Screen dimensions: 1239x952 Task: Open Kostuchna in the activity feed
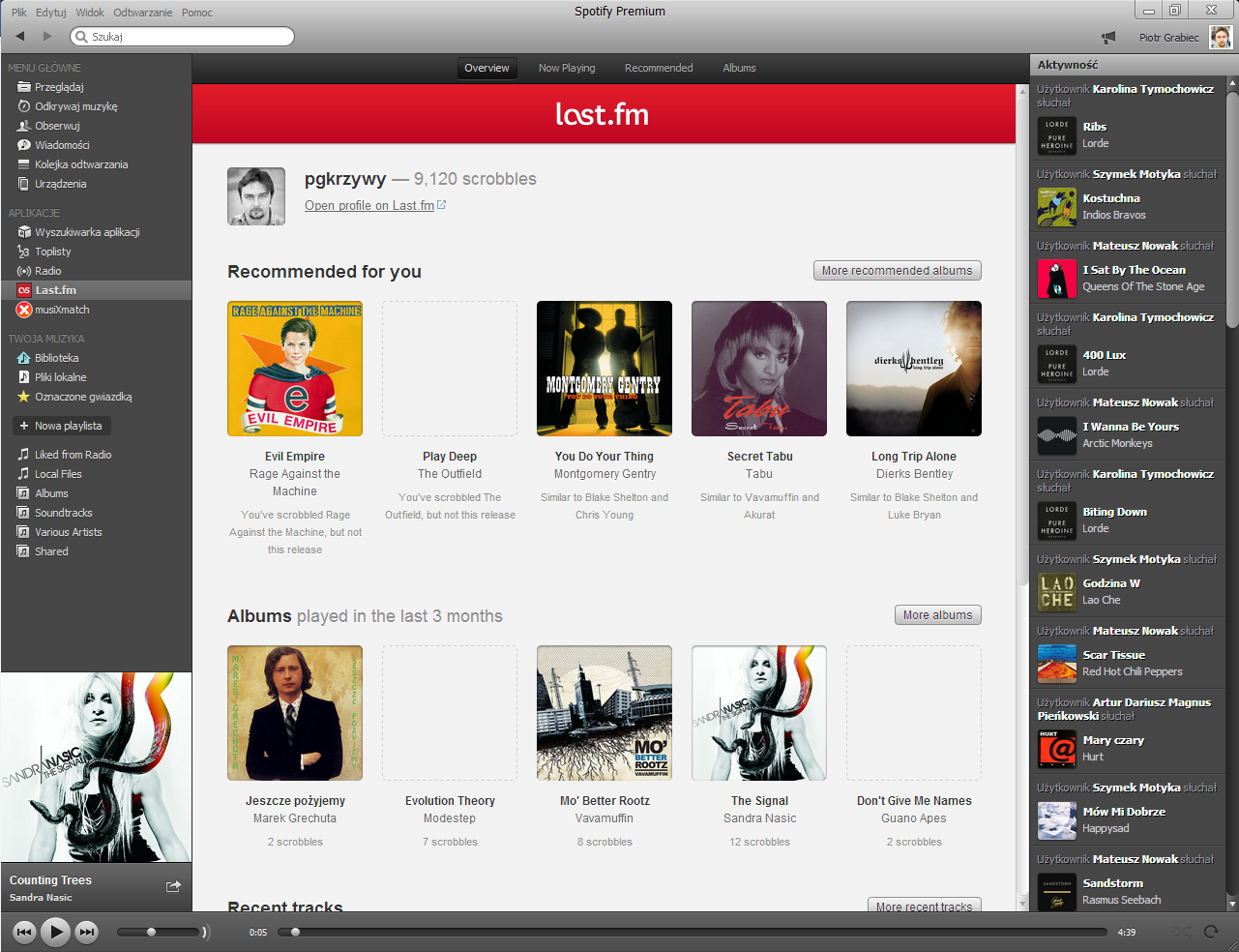click(1111, 198)
